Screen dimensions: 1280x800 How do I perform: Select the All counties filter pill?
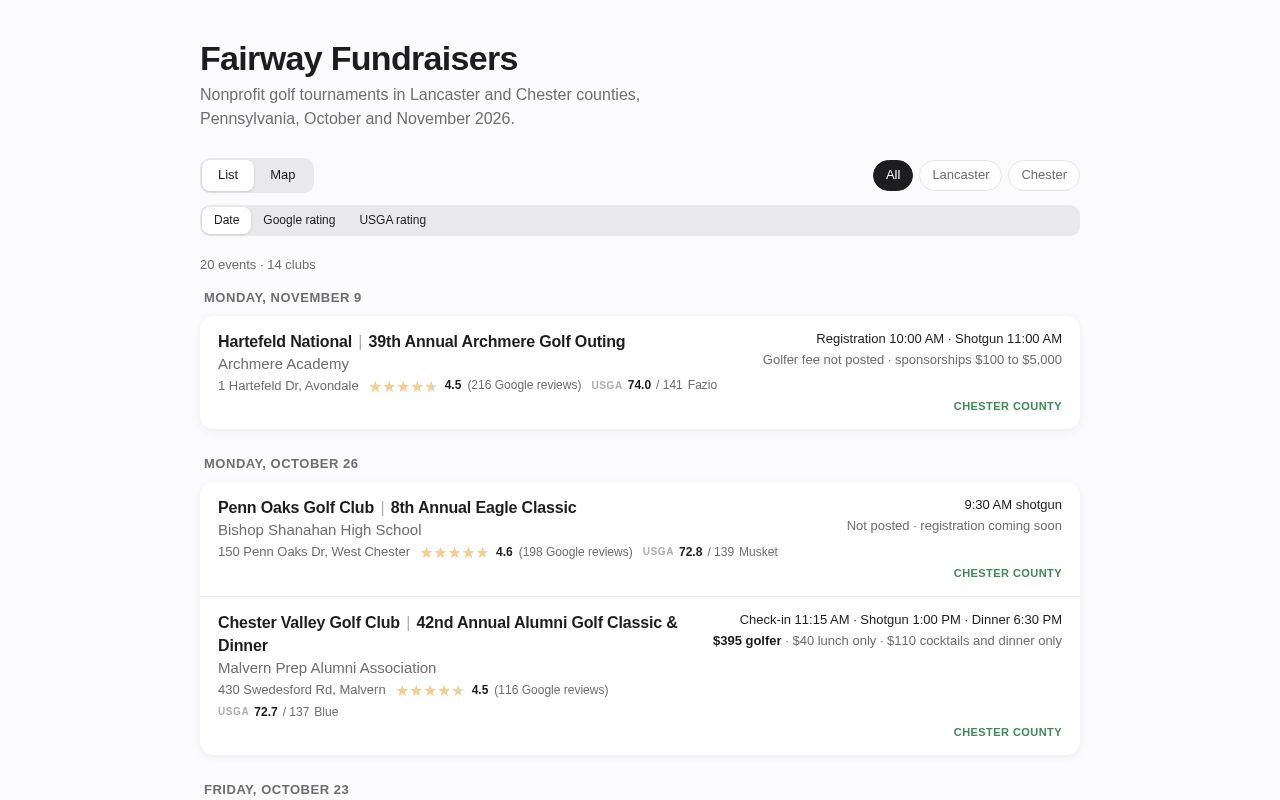[893, 175]
